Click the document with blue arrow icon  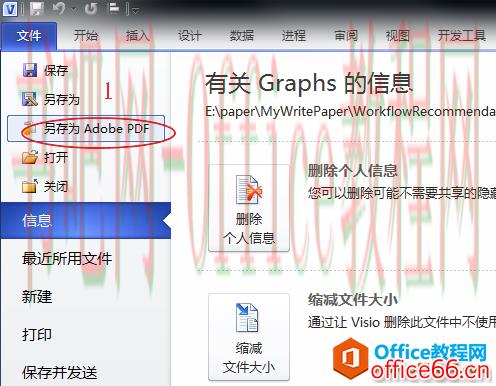247,317
